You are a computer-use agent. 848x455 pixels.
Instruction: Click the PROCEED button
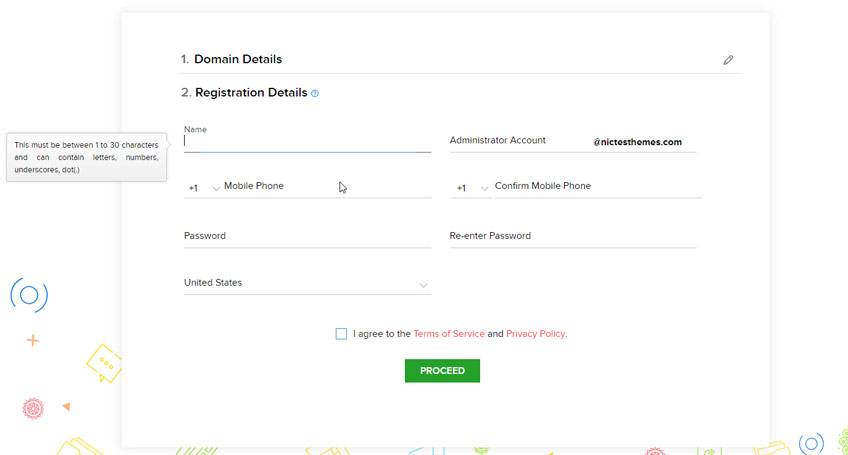click(442, 371)
